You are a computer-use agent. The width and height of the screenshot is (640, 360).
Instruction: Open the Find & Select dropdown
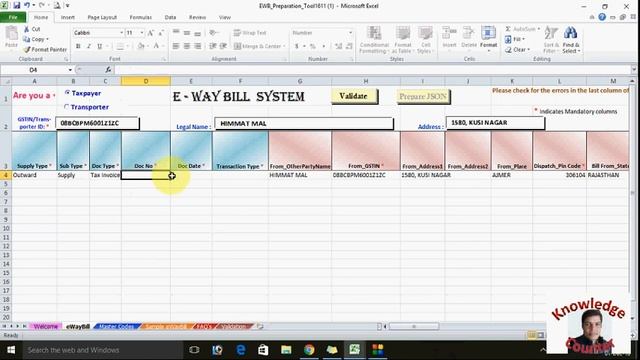click(x=571, y=40)
